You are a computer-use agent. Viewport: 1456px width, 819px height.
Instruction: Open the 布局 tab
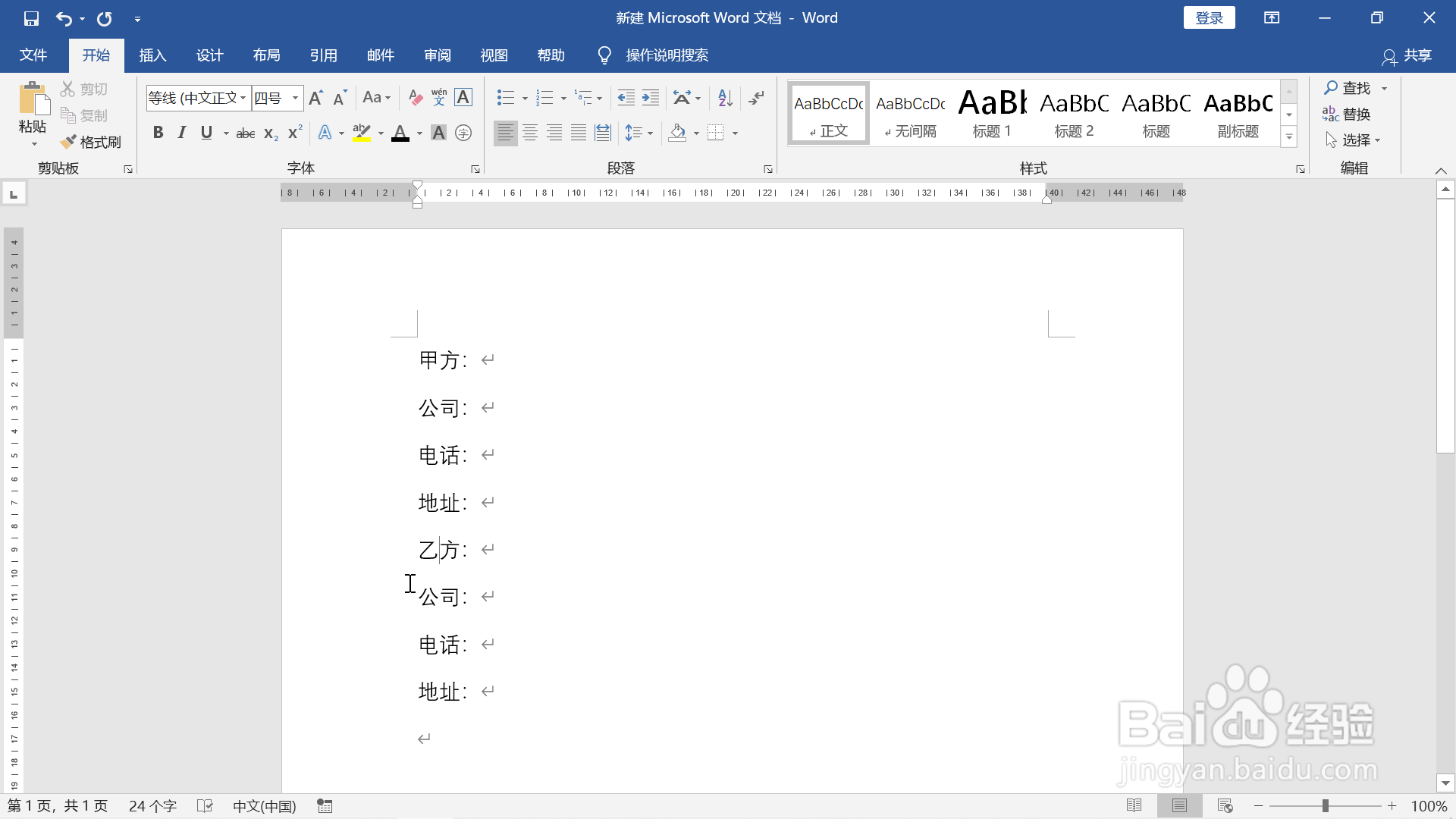point(266,55)
